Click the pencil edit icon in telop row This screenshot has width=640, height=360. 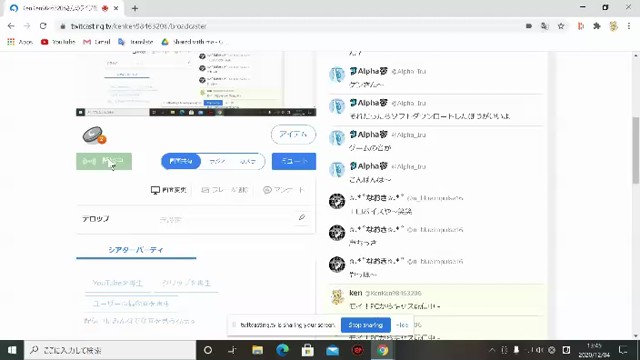302,217
